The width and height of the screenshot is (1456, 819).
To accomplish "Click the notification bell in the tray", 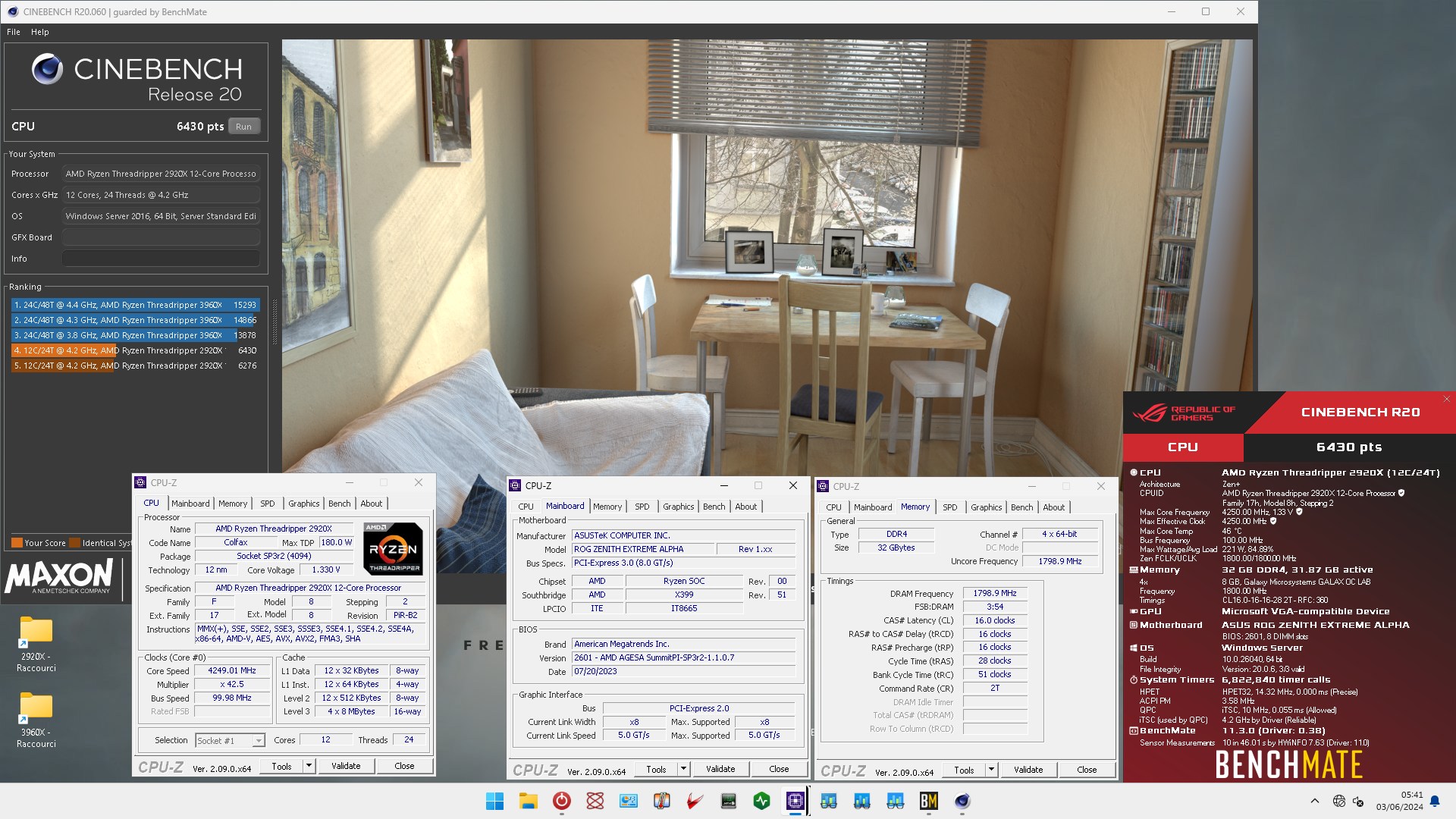I will pyautogui.click(x=1435, y=801).
